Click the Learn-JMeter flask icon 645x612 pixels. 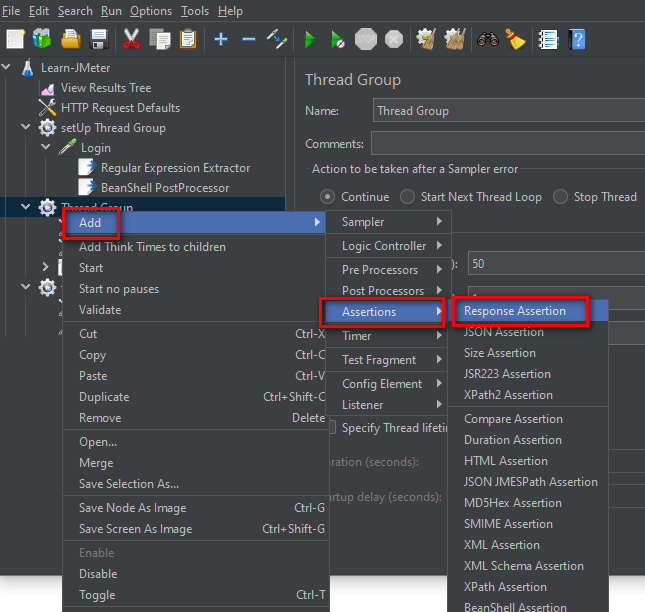28,68
